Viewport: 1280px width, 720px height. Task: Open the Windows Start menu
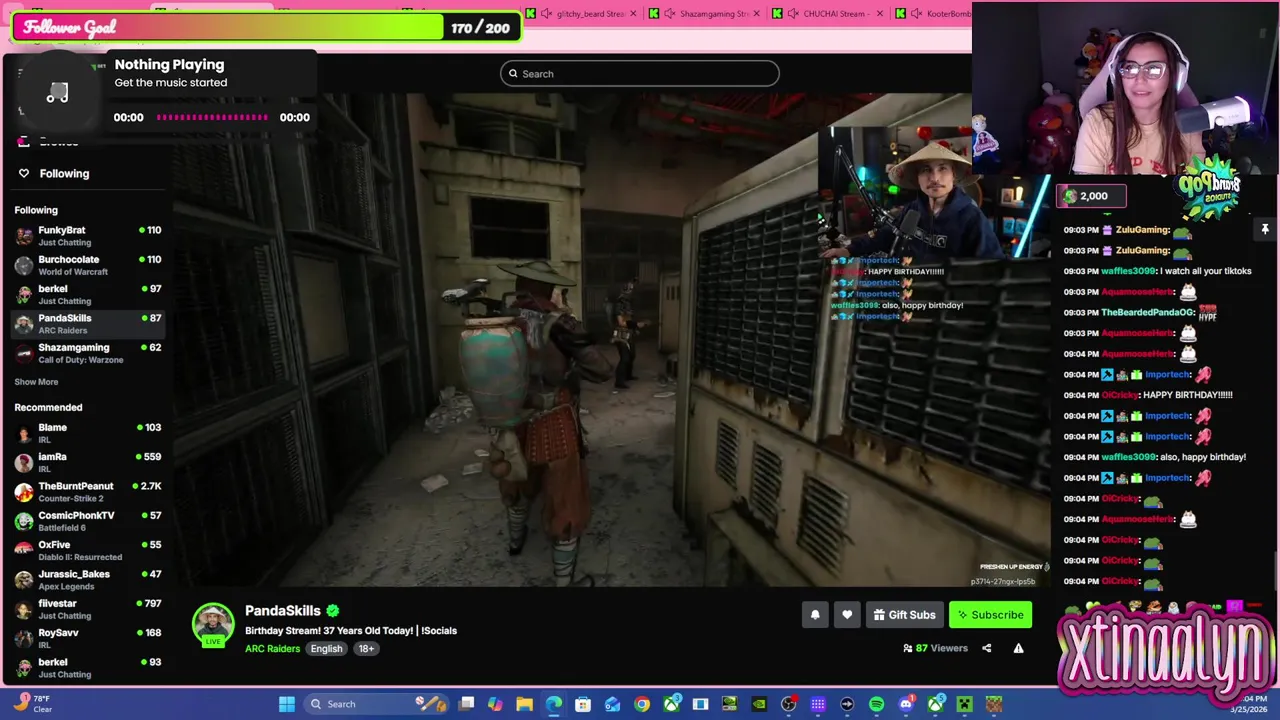pos(287,704)
